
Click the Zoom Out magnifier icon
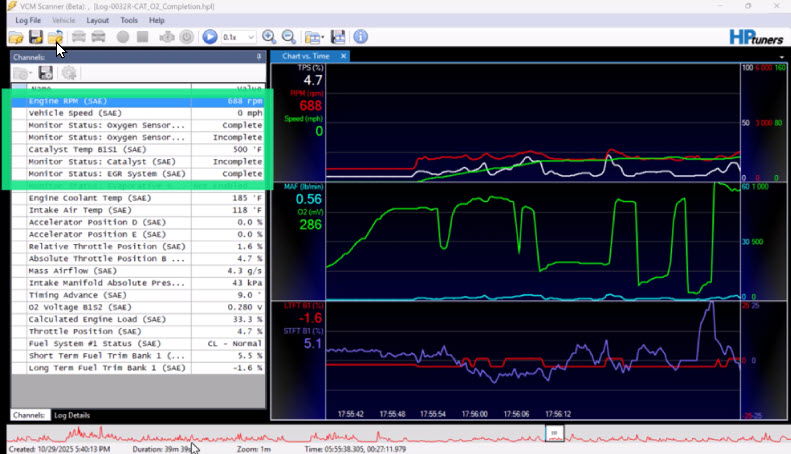click(x=288, y=37)
